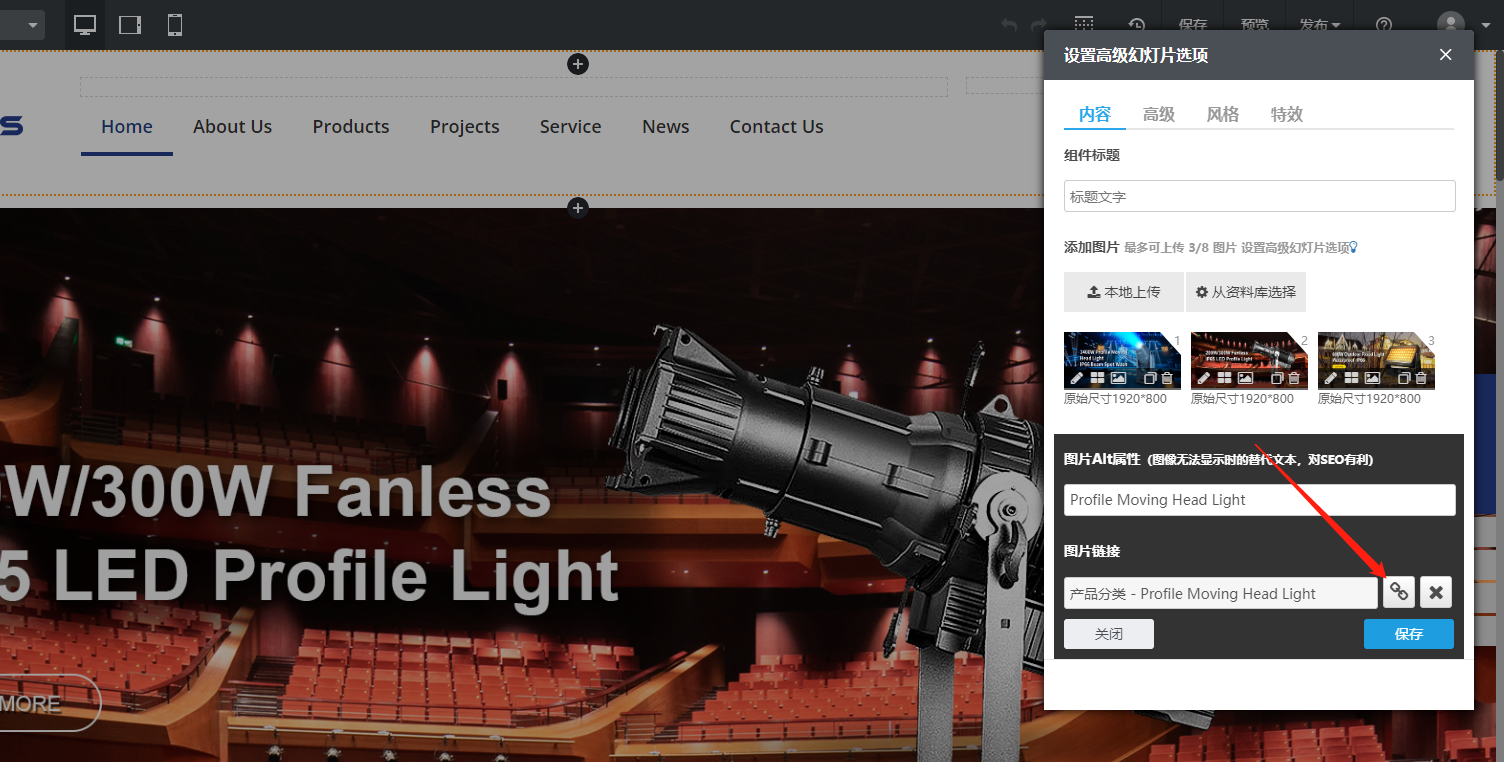Image resolution: width=1504 pixels, height=762 pixels.
Task: Open the user account avatar dropdown
Action: coord(1462,25)
